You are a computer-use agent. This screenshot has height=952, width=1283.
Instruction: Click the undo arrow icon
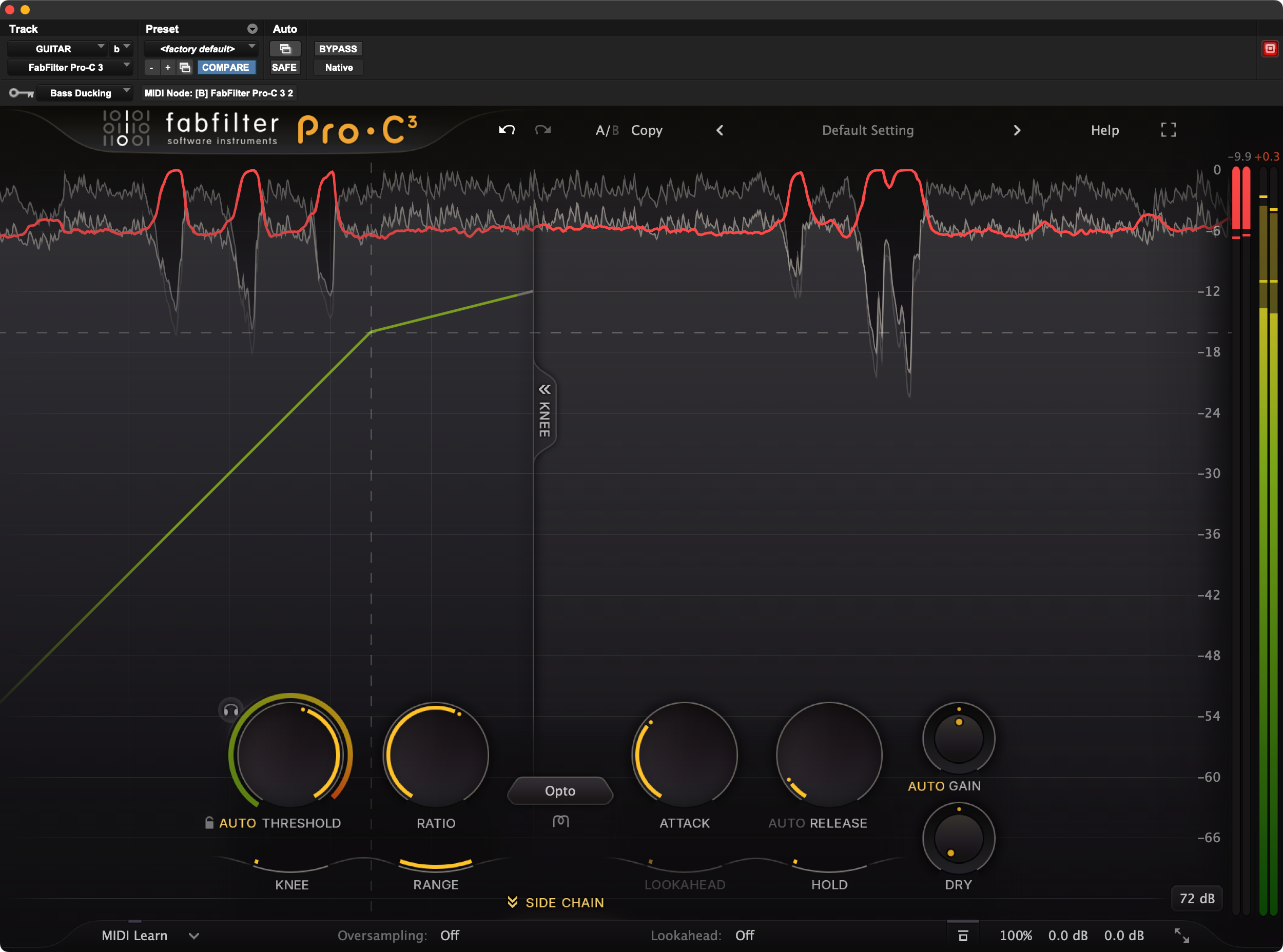tap(507, 130)
